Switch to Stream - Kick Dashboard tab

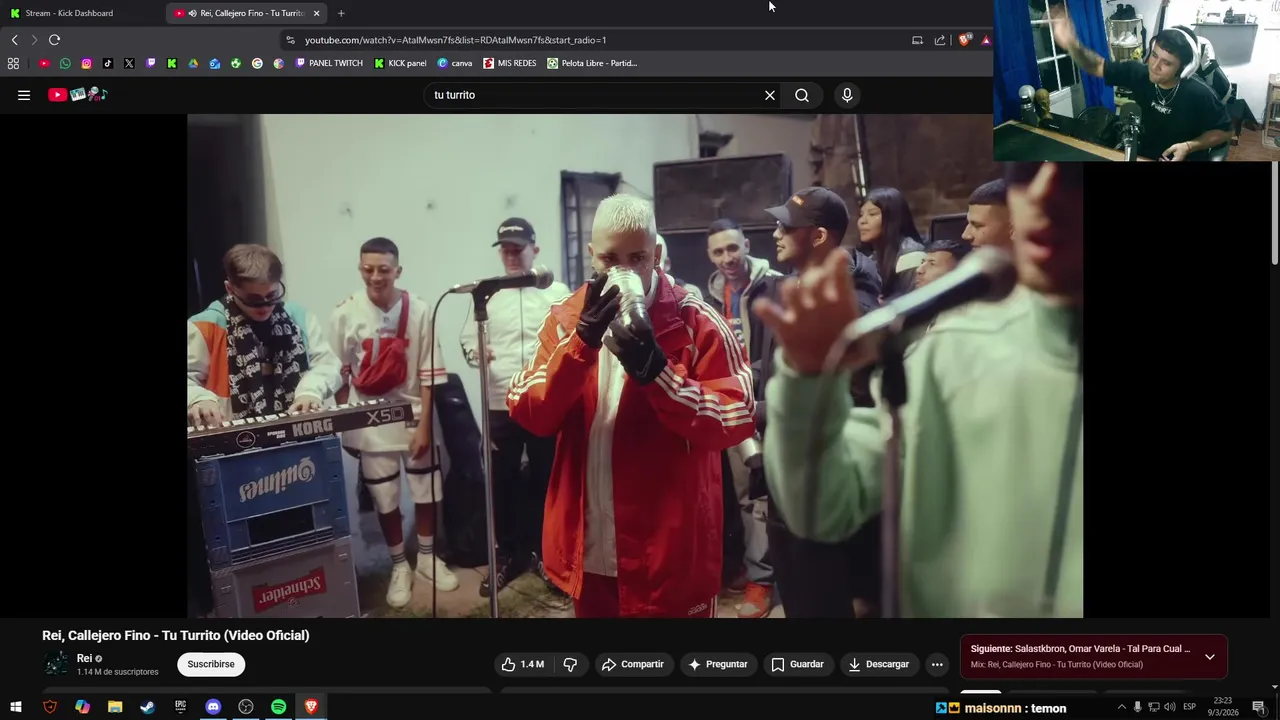tap(82, 13)
